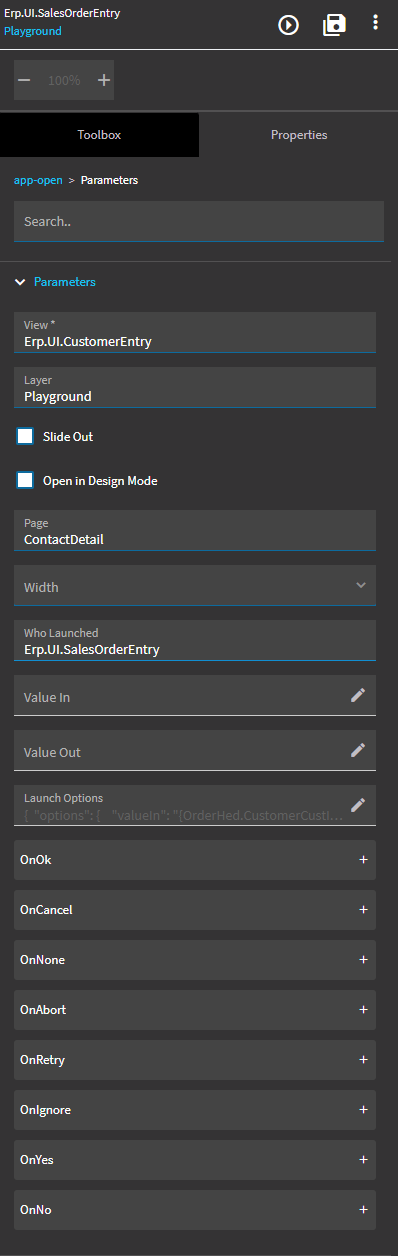Collapse the Parameters section
This screenshot has width=398, height=1256.
[20, 282]
